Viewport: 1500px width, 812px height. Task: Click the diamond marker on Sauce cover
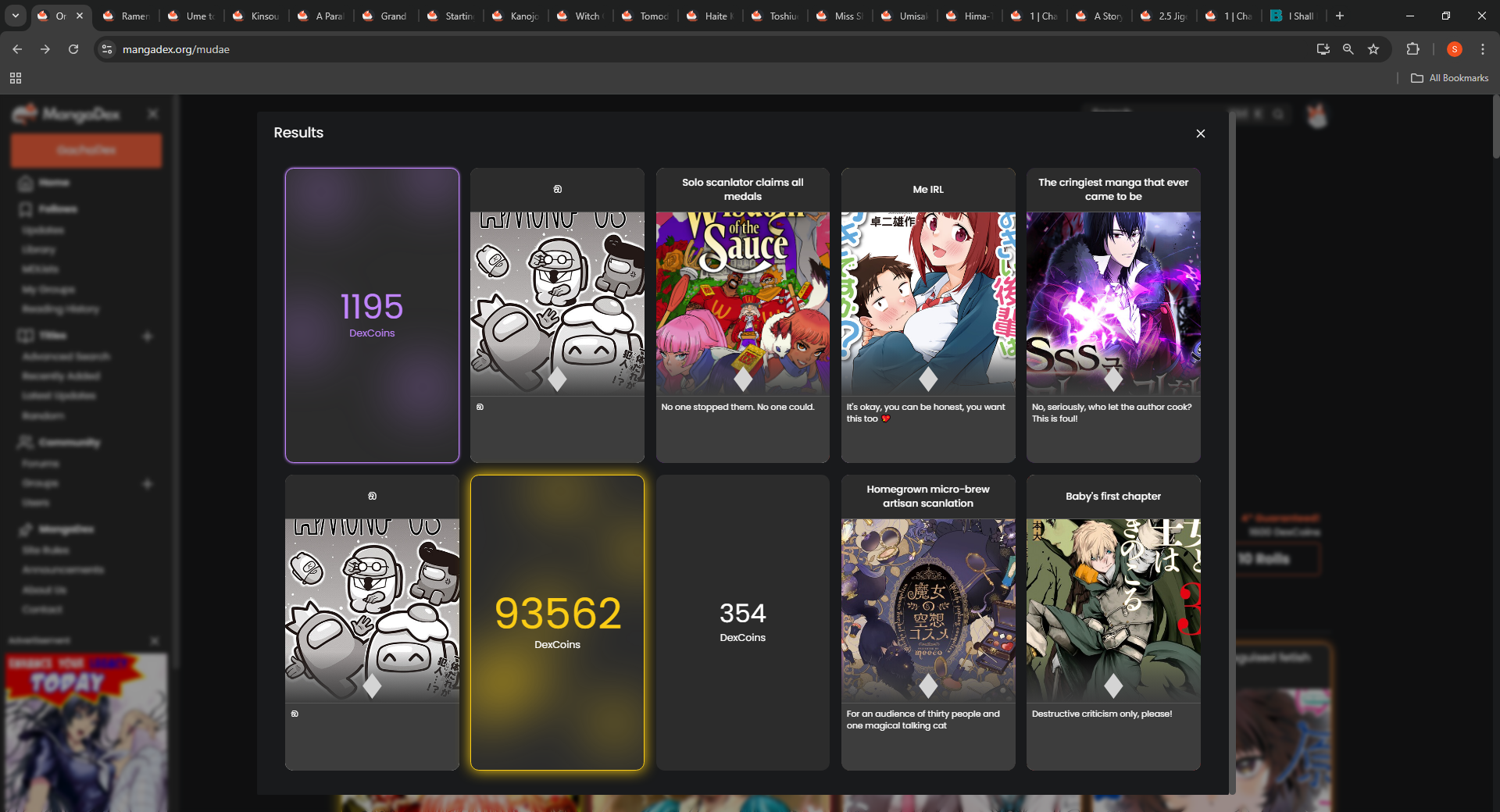click(x=743, y=379)
